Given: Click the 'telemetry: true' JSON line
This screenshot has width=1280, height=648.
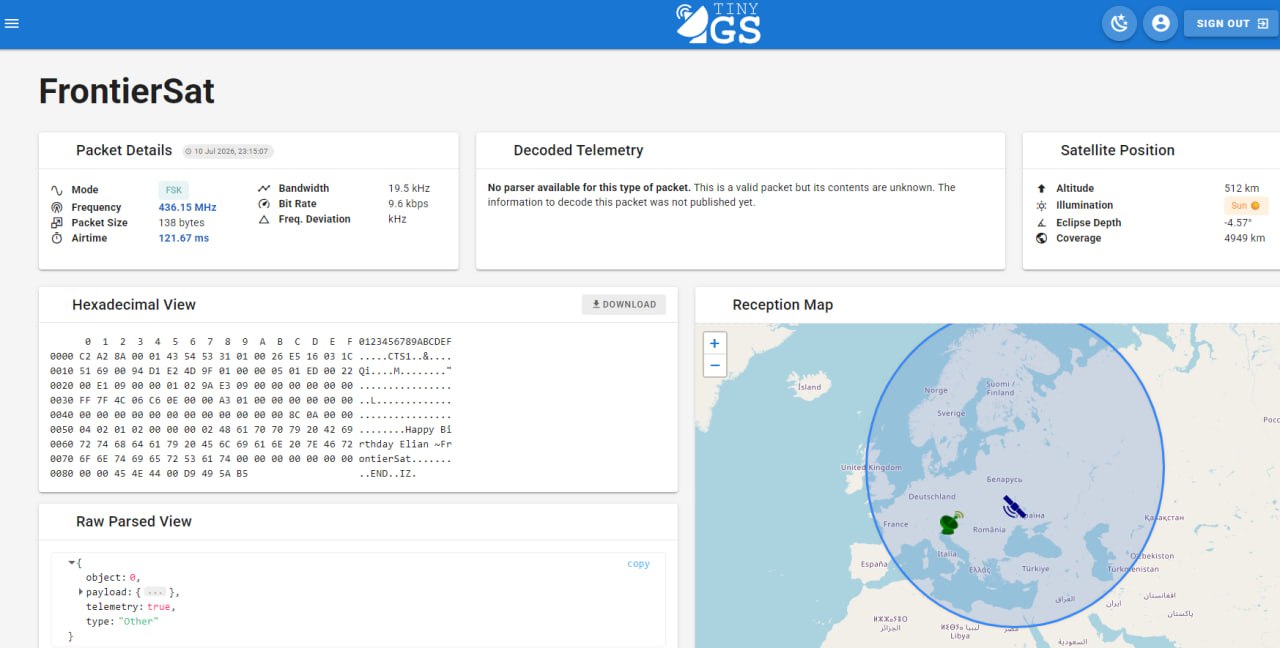Looking at the screenshot, I should pyautogui.click(x=130, y=607).
